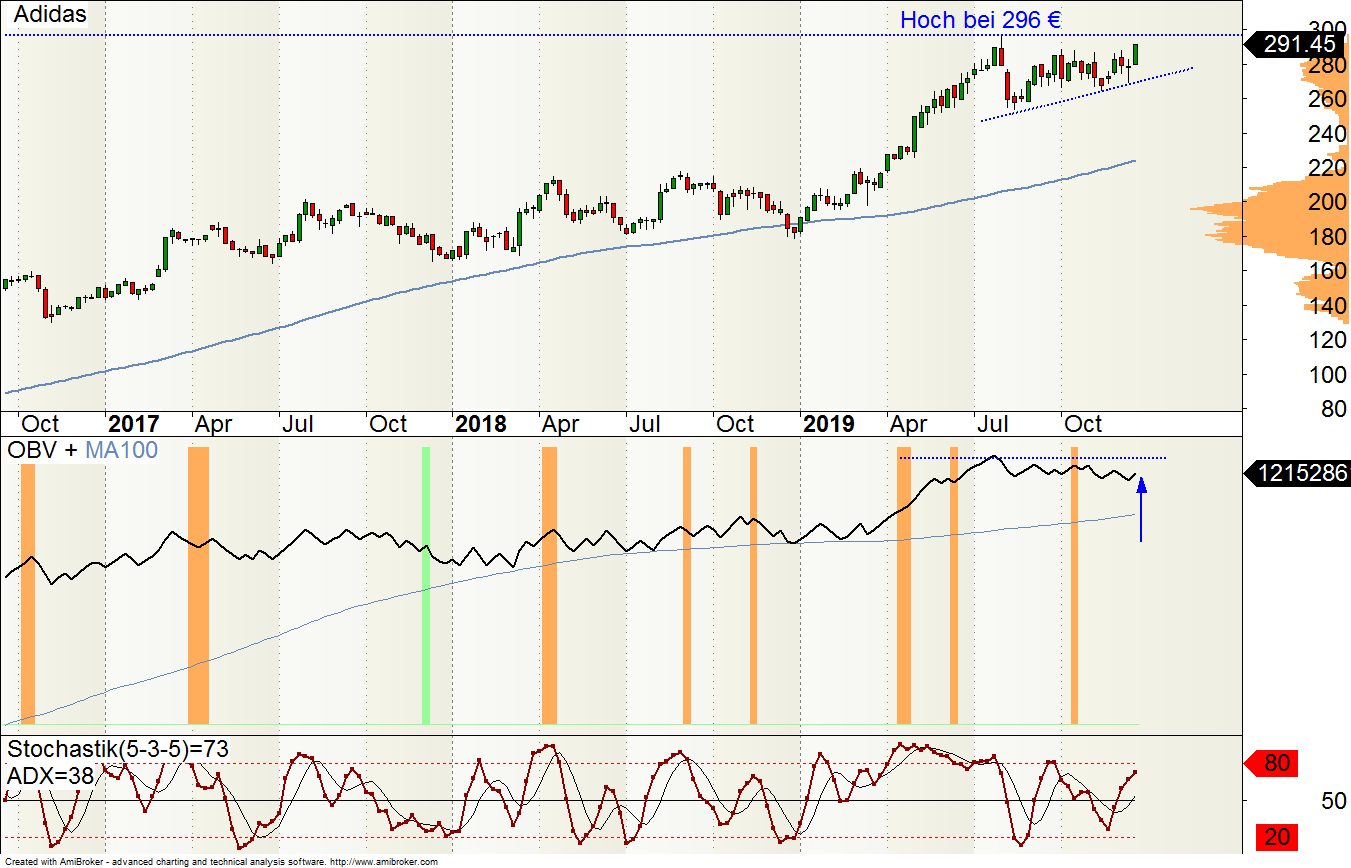1351x868 pixels.
Task: Open the amibroker.com link in footer
Action: (x=384, y=861)
